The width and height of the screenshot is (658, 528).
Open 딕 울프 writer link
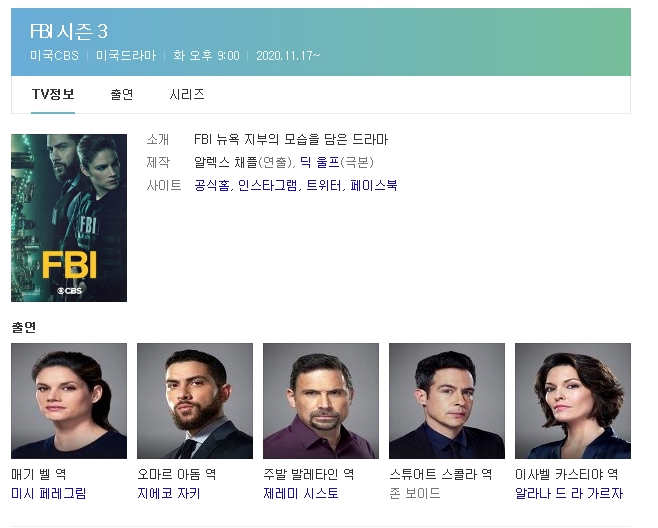click(320, 162)
